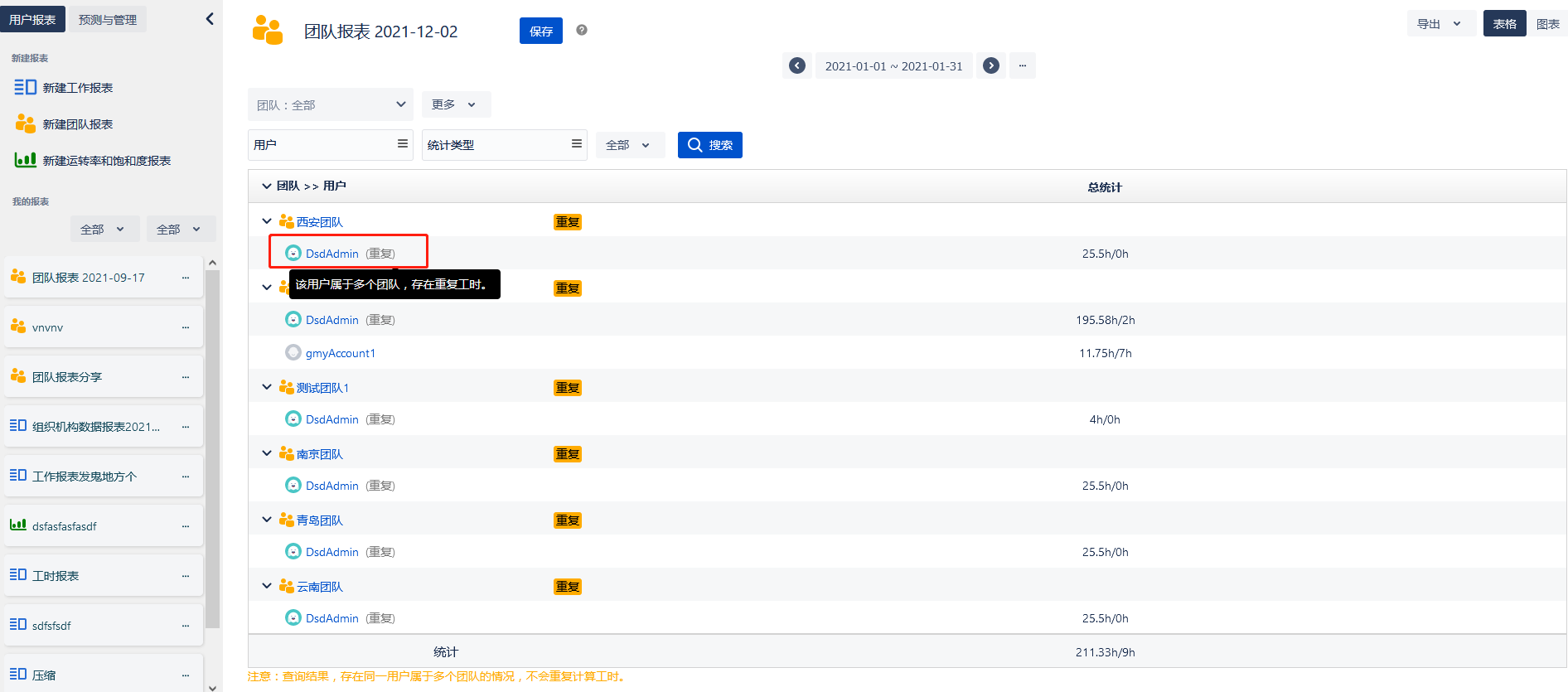Collapse the 西安团队 group row
This screenshot has height=692, width=1568.
[x=267, y=221]
